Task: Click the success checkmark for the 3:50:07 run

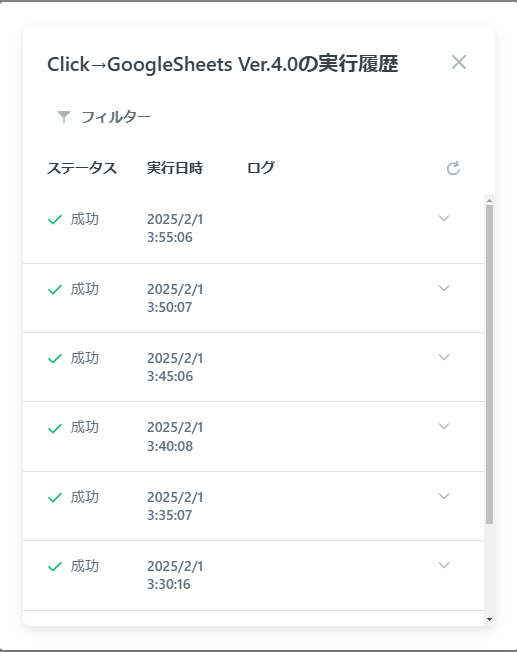Action: click(55, 289)
